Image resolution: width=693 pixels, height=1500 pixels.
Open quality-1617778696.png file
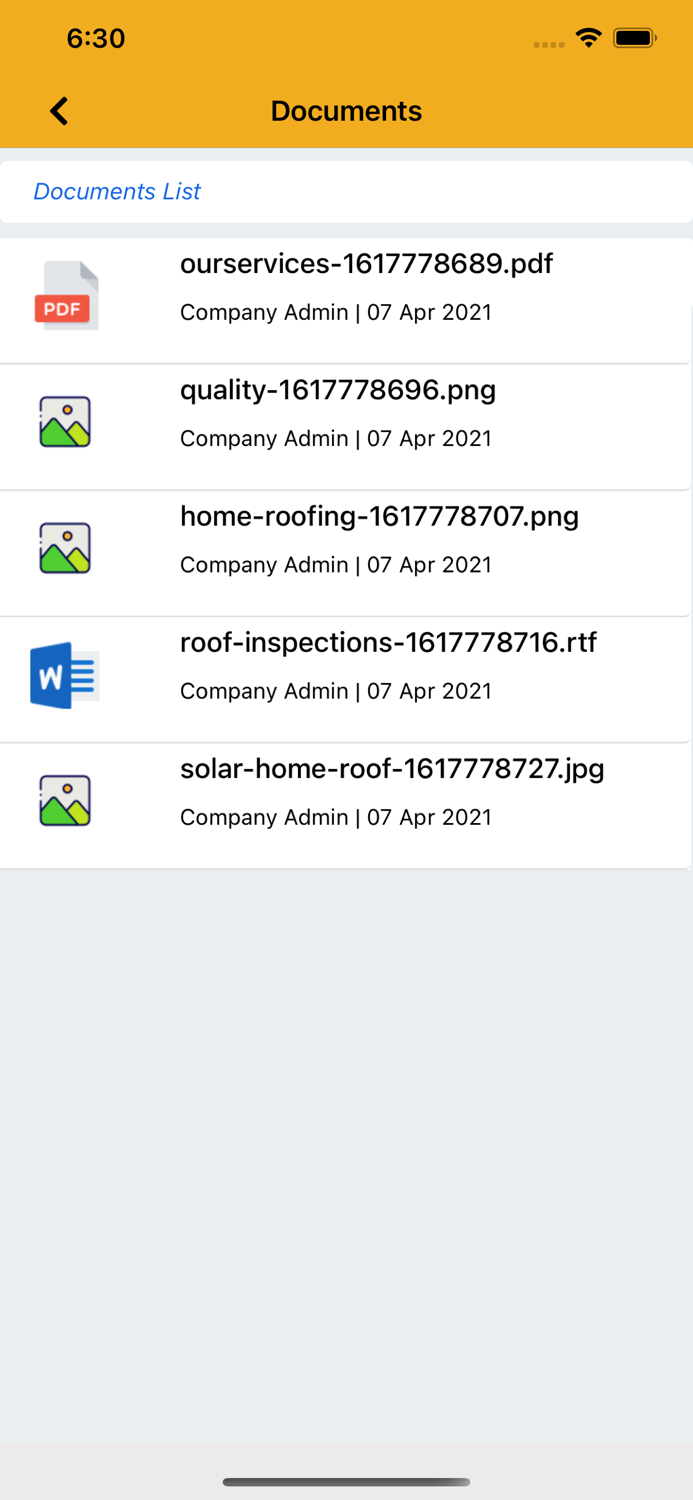pyautogui.click(x=338, y=390)
